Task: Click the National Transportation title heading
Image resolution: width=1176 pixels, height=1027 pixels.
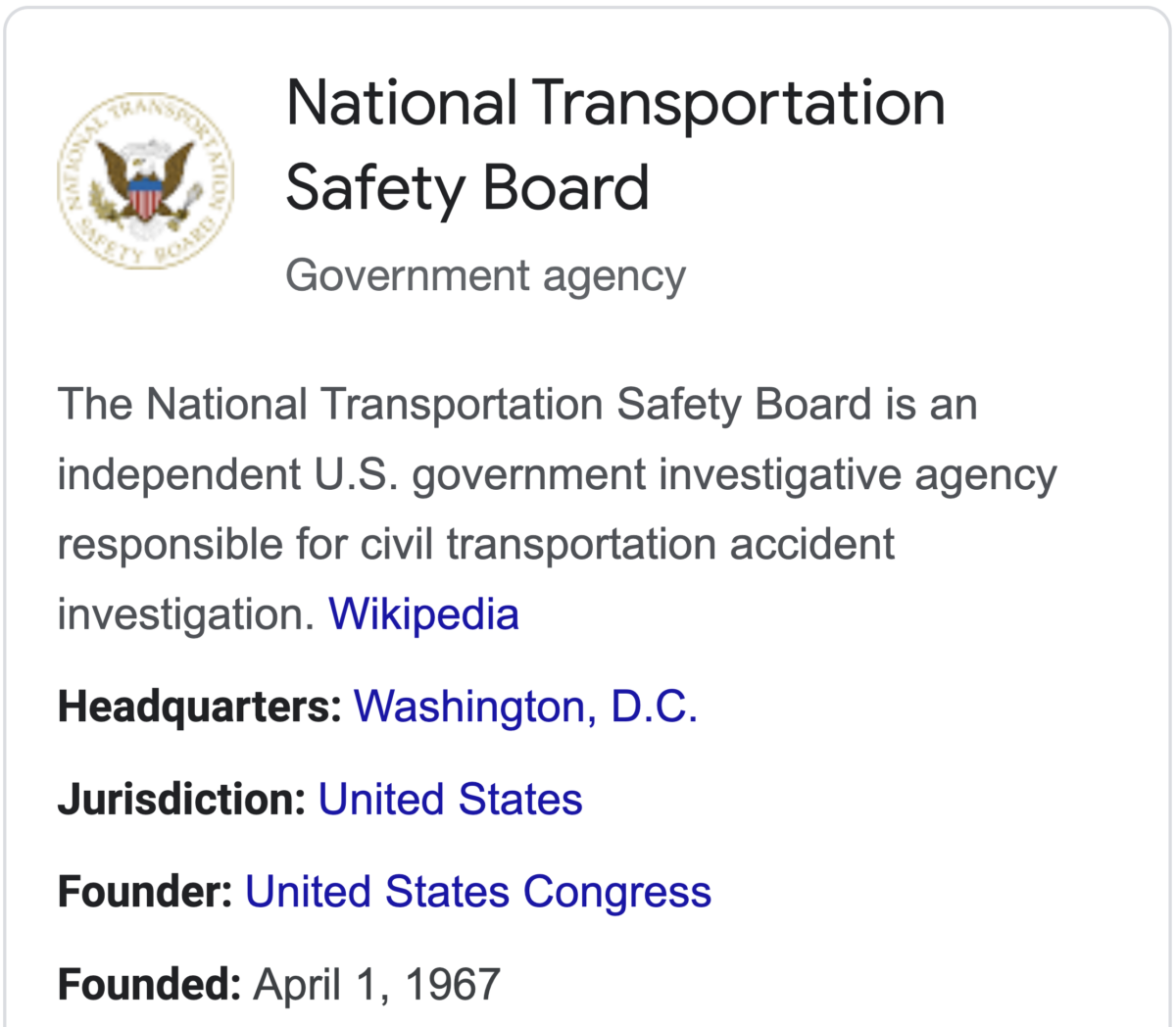Action: (615, 103)
